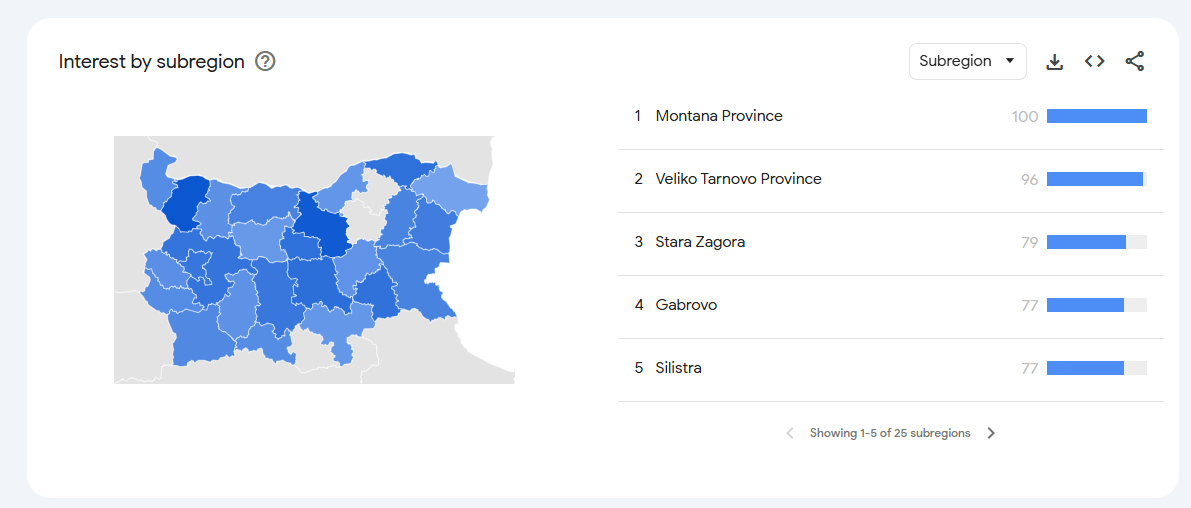Screen dimensions: 1191x508
Task: Open the Subregion dropdown
Action: click(x=966, y=61)
